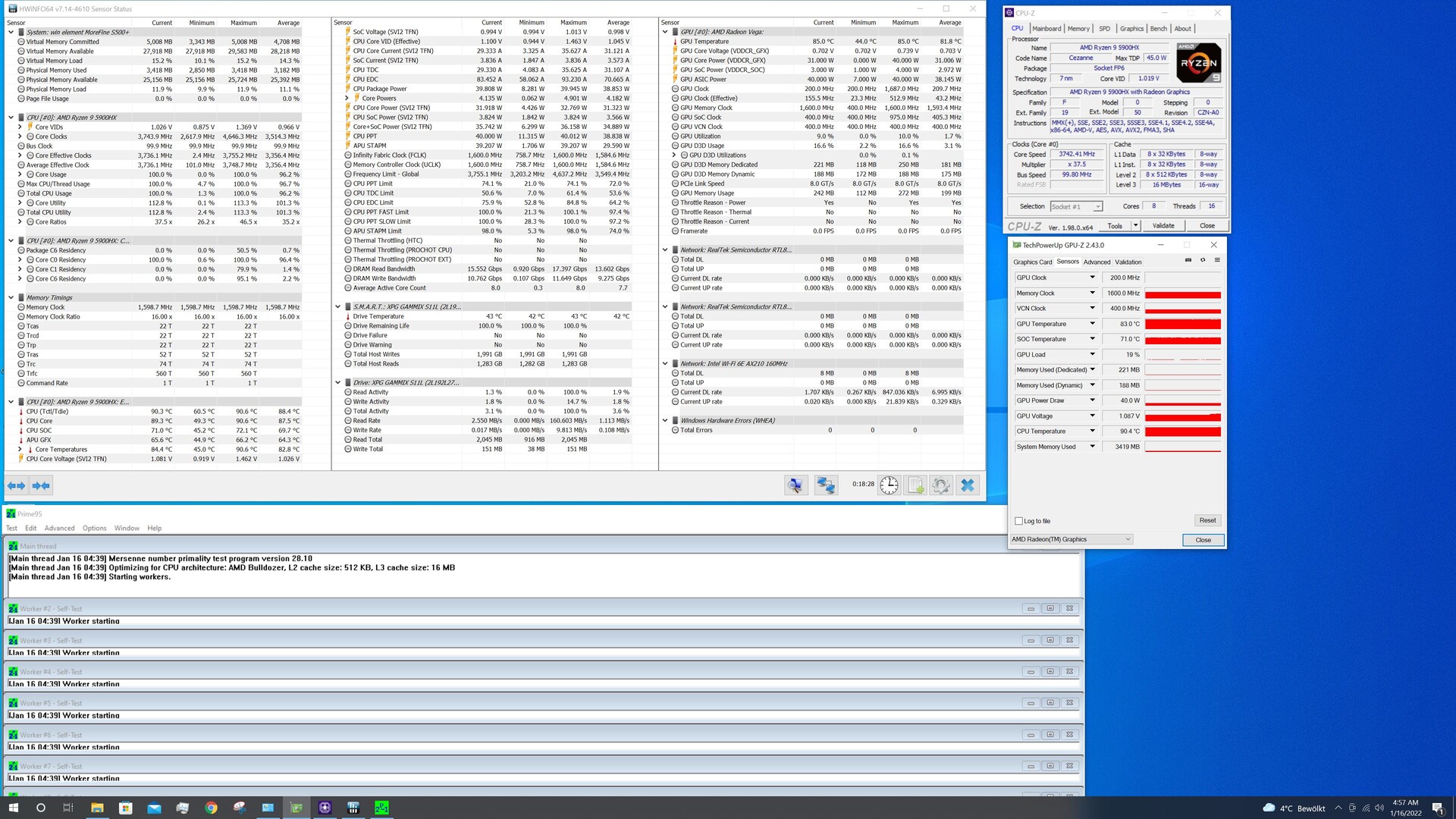Image resolution: width=1456 pixels, height=819 pixels.
Task: Collapse GPU [#0] AMD Radeon Vega group
Action: [665, 33]
